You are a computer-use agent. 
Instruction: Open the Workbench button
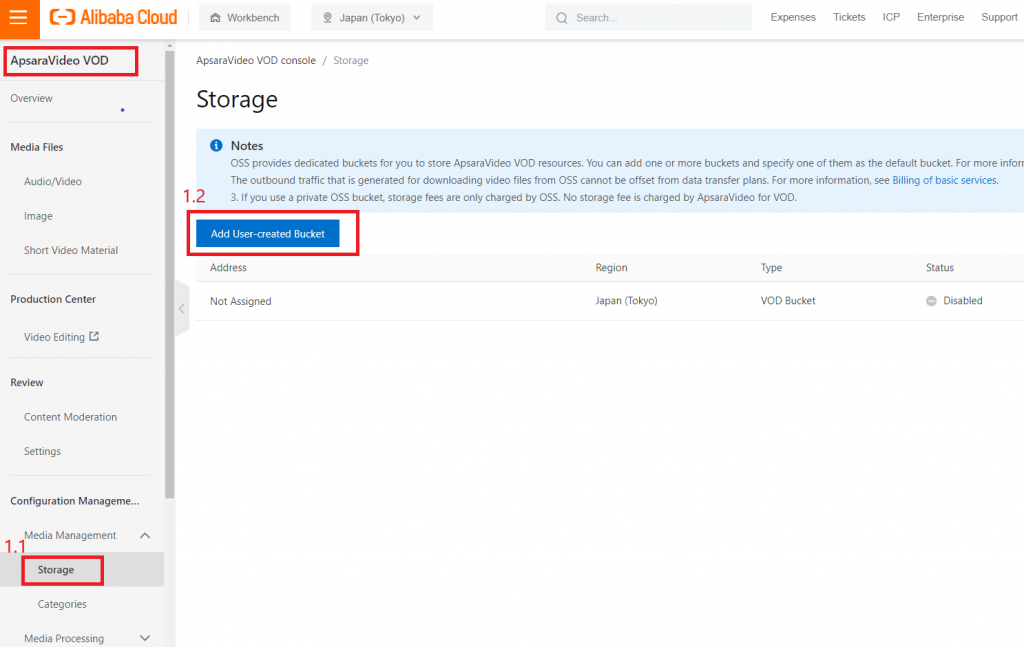tap(245, 18)
